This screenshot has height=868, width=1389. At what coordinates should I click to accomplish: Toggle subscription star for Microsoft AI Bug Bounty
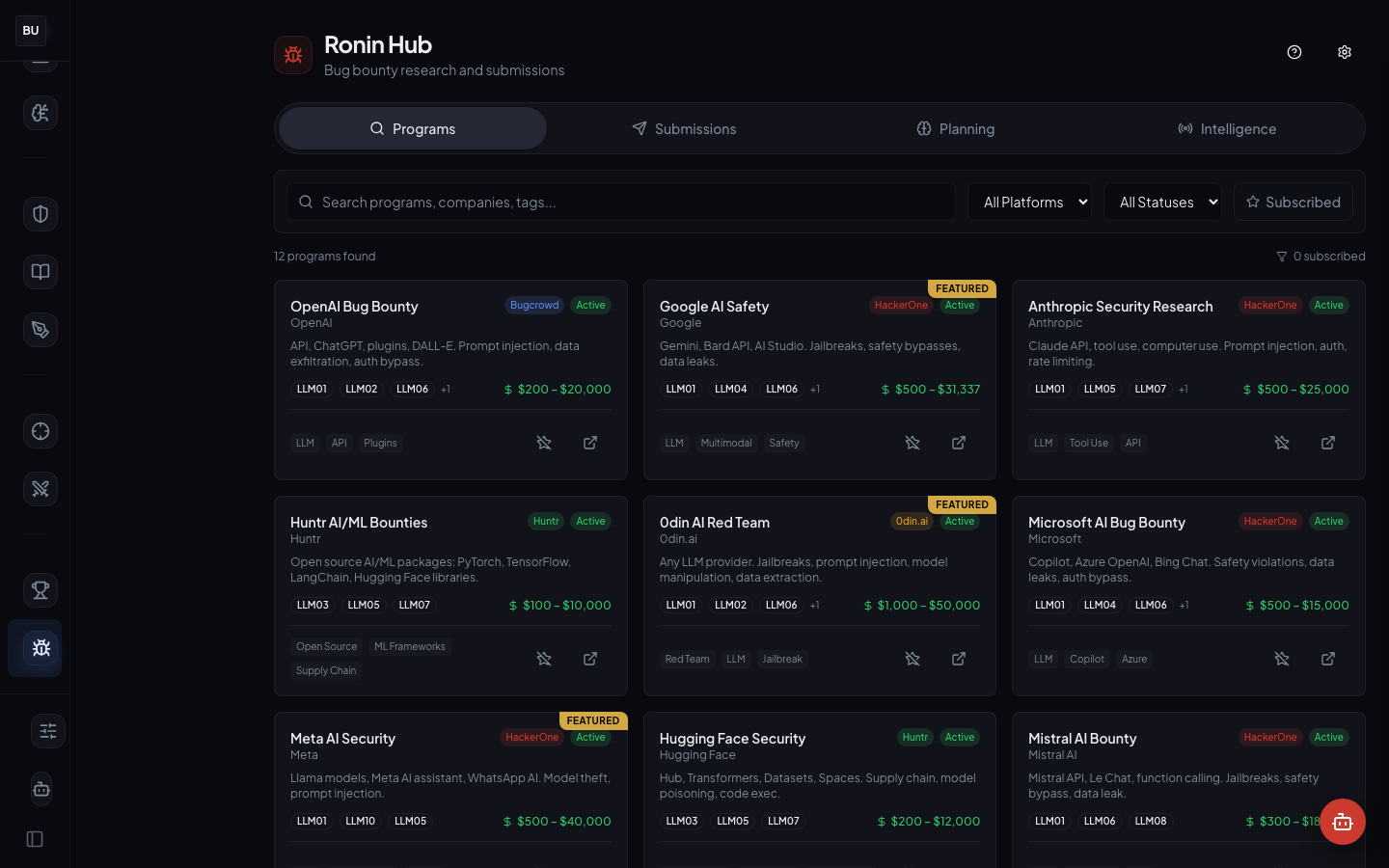tap(1282, 659)
